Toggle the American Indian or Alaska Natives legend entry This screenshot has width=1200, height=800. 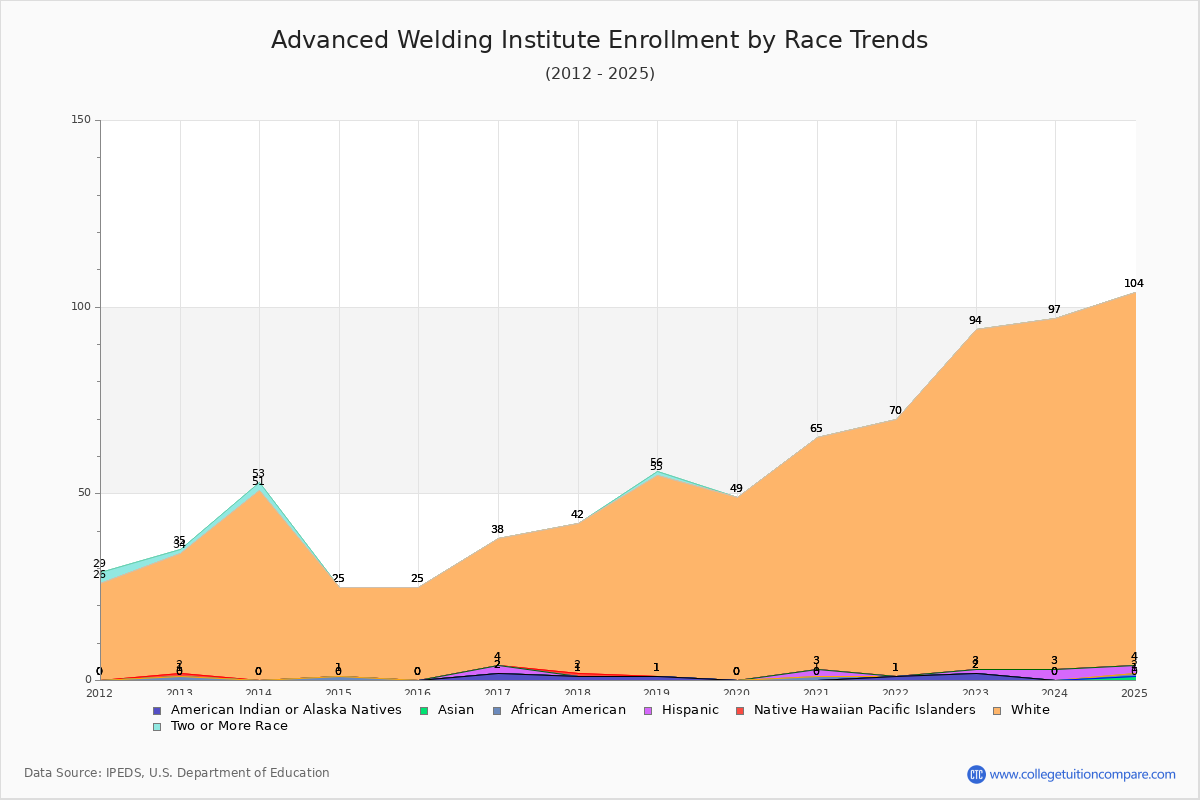(277, 710)
